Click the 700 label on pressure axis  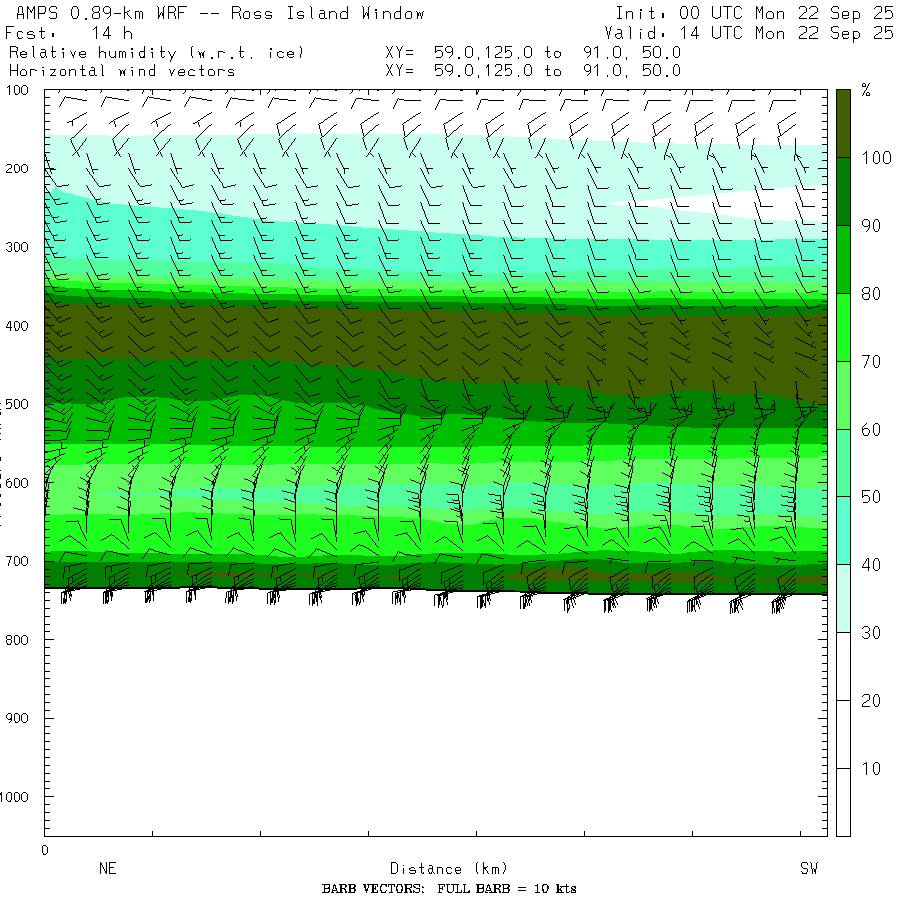pyautogui.click(x=17, y=561)
